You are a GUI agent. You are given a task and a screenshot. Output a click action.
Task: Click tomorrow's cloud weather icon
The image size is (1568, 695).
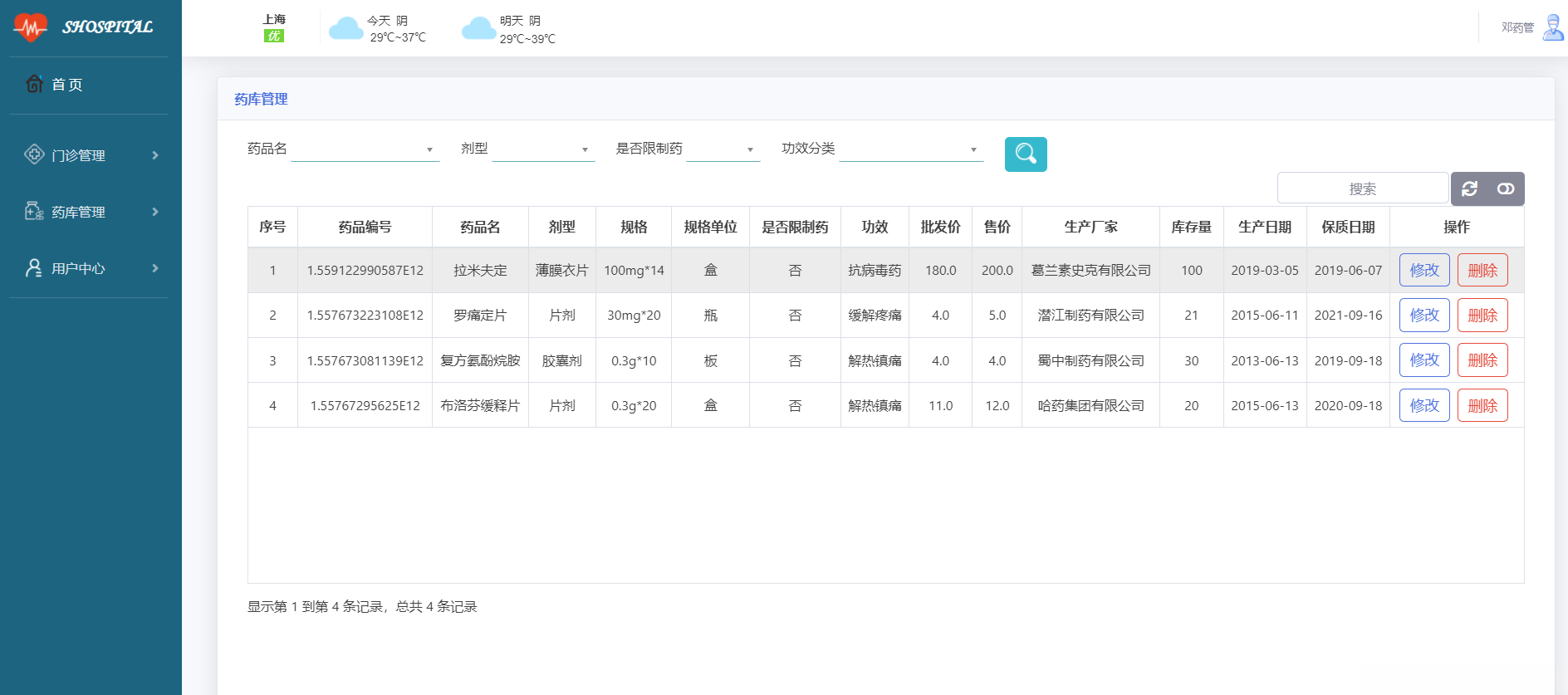(478, 29)
